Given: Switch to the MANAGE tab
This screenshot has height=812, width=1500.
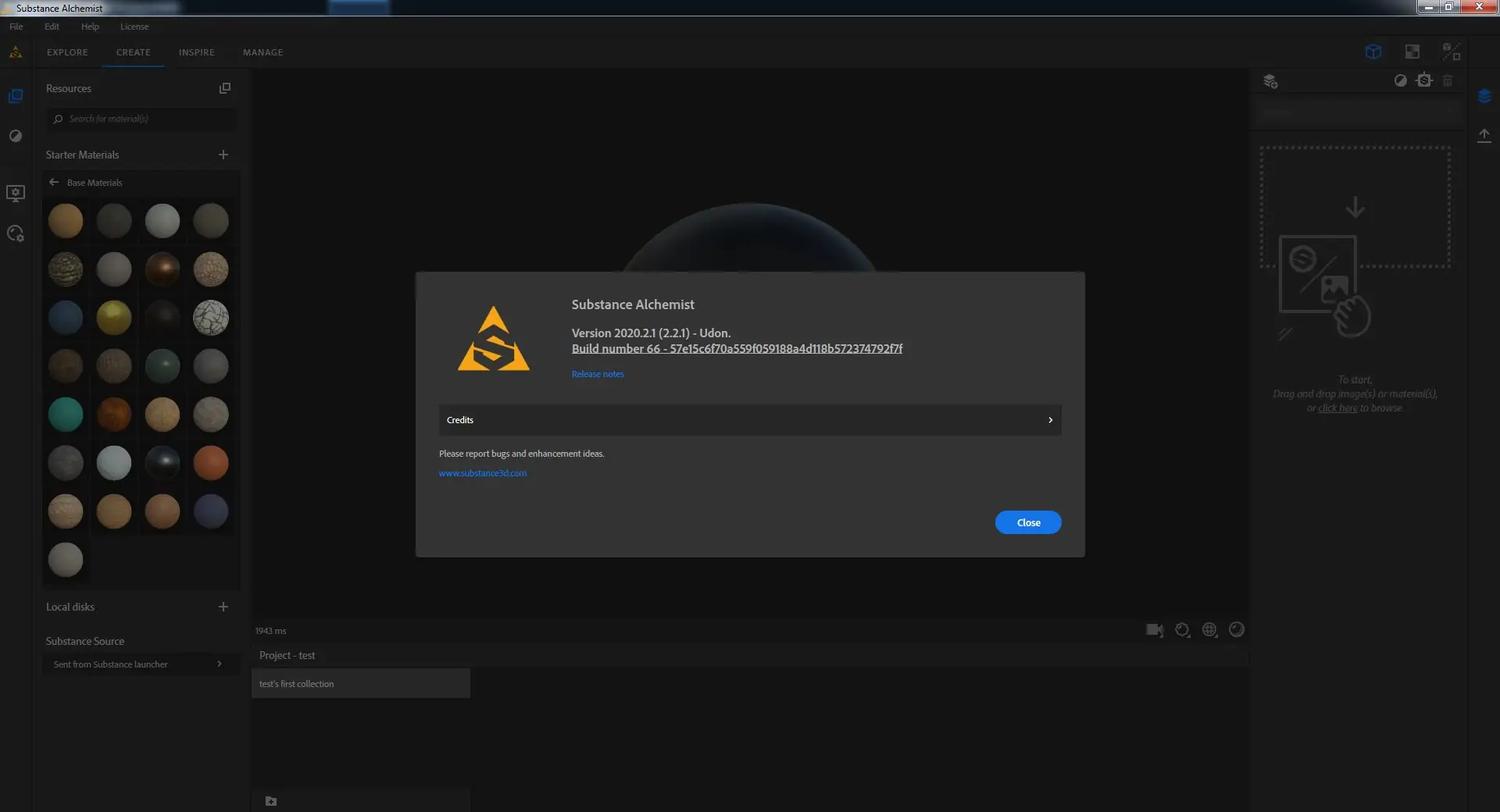Looking at the screenshot, I should [x=262, y=52].
